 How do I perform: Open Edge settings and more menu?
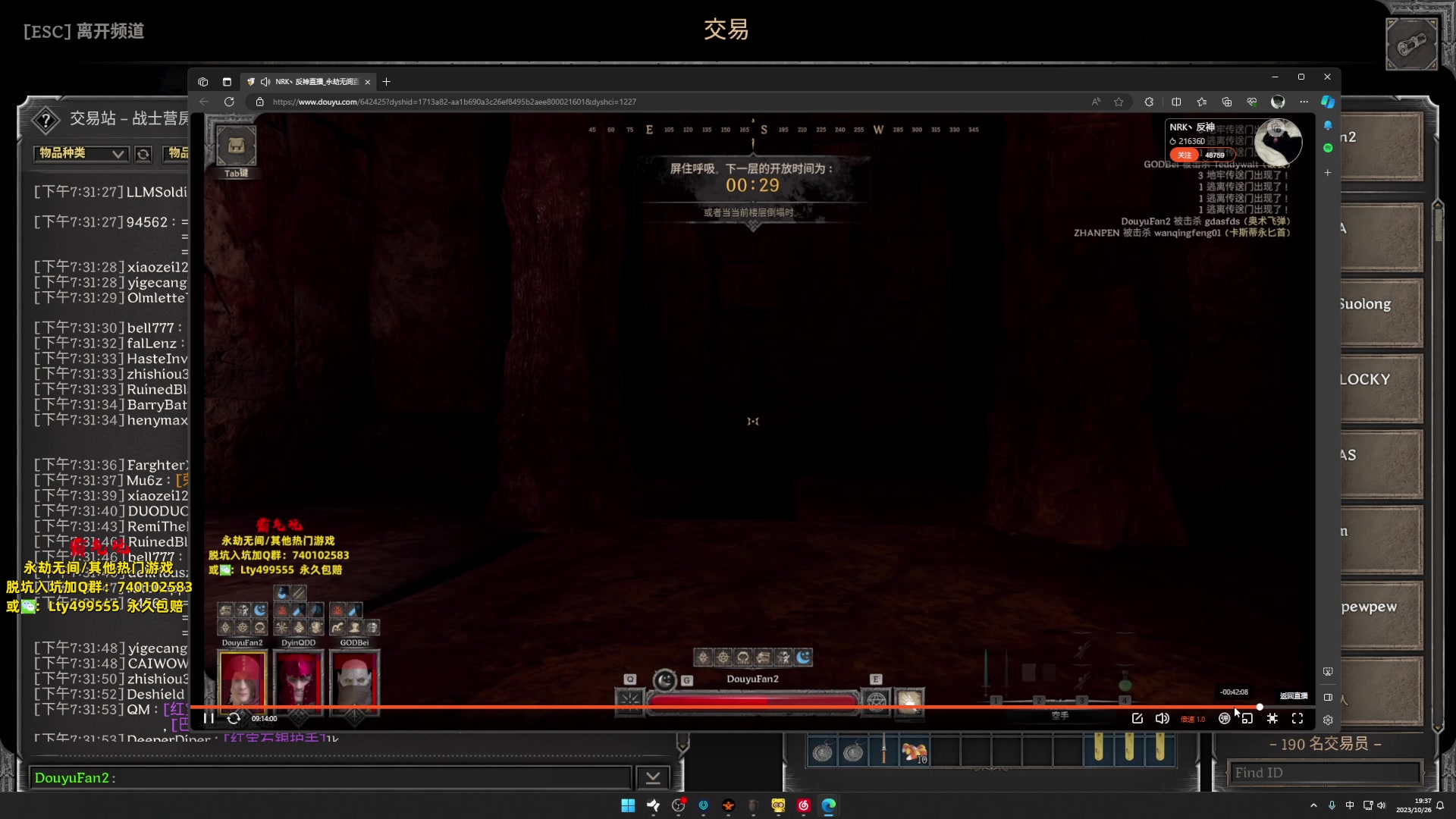tap(1304, 102)
